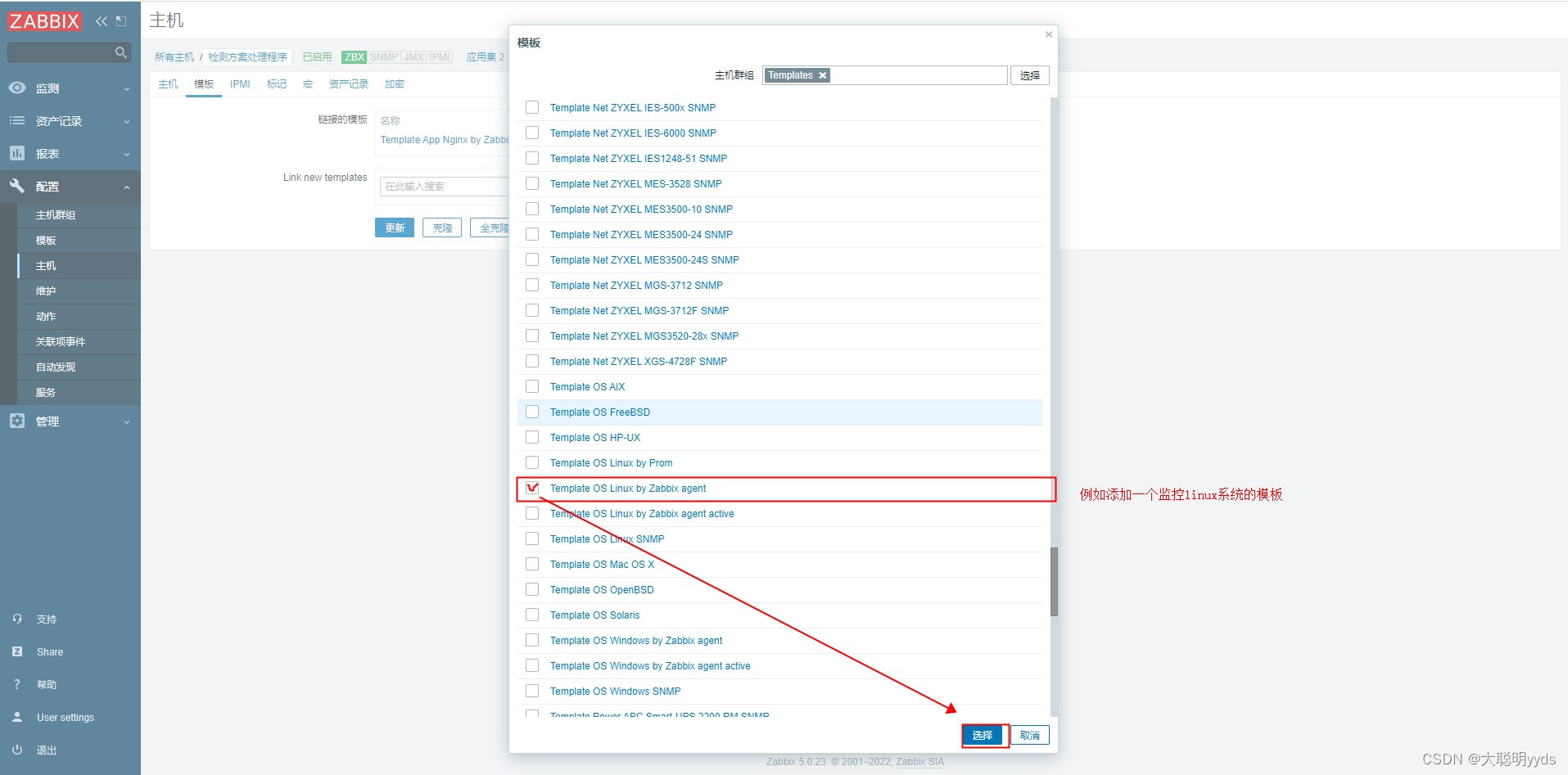
Task: Click the 配置 wrench icon
Action: pos(17,186)
